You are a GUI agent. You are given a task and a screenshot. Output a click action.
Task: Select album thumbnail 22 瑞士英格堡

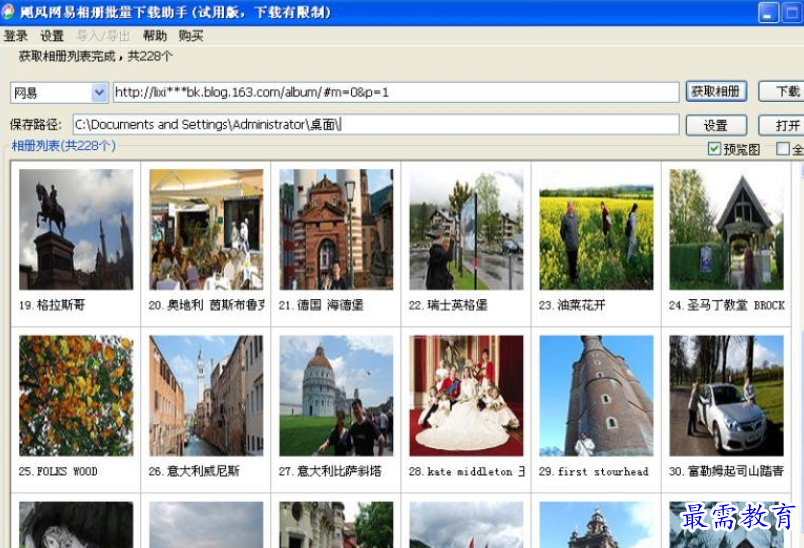(x=466, y=229)
